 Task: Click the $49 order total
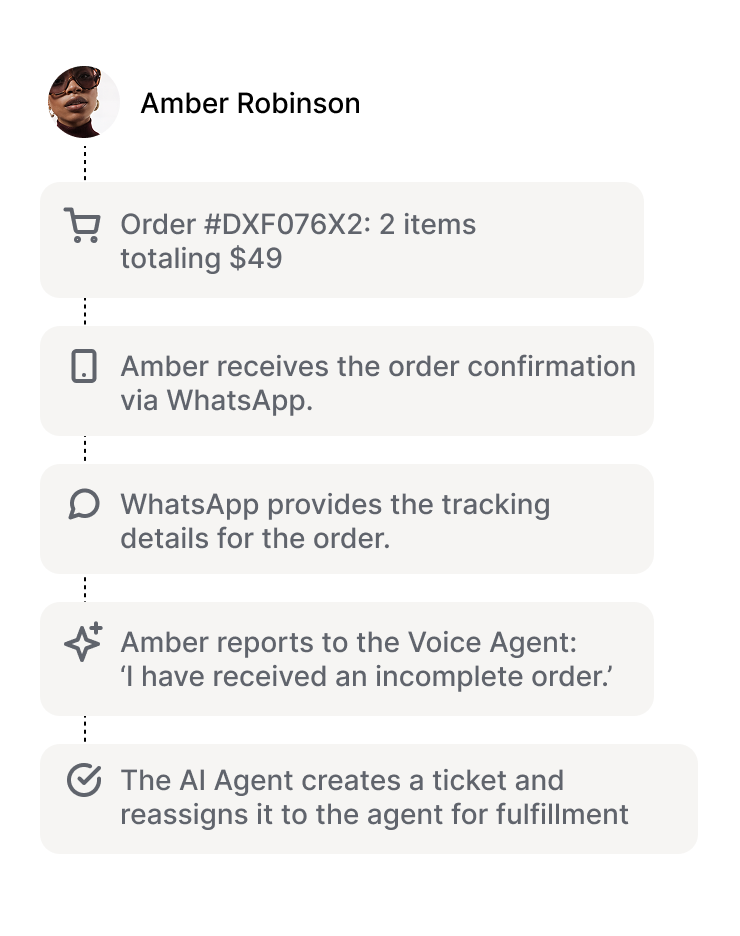pyautogui.click(x=257, y=259)
